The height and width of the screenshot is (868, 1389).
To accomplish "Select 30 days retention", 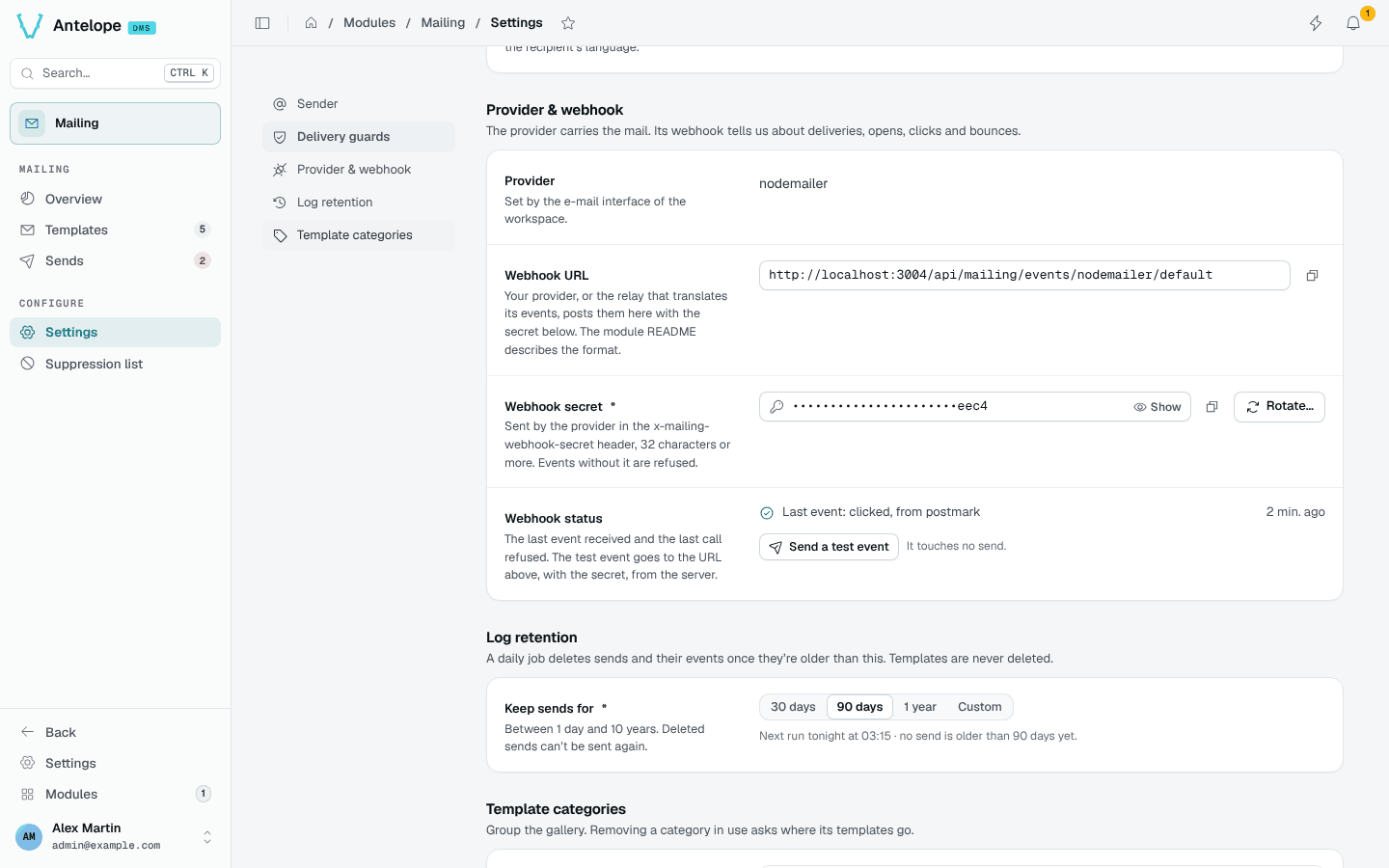I will coord(793,707).
